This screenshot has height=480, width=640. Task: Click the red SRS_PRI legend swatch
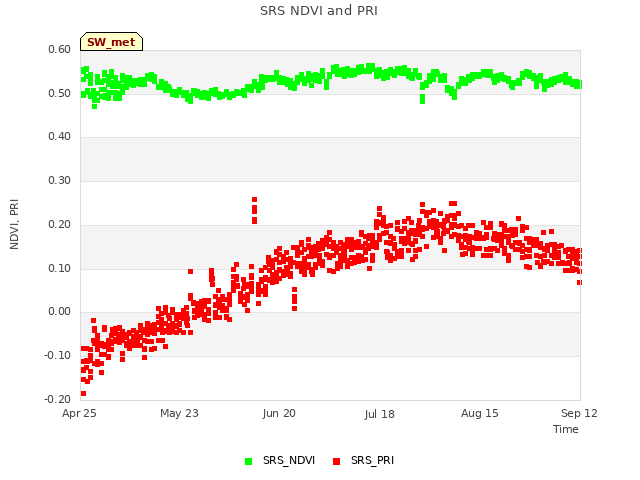[x=337, y=461]
